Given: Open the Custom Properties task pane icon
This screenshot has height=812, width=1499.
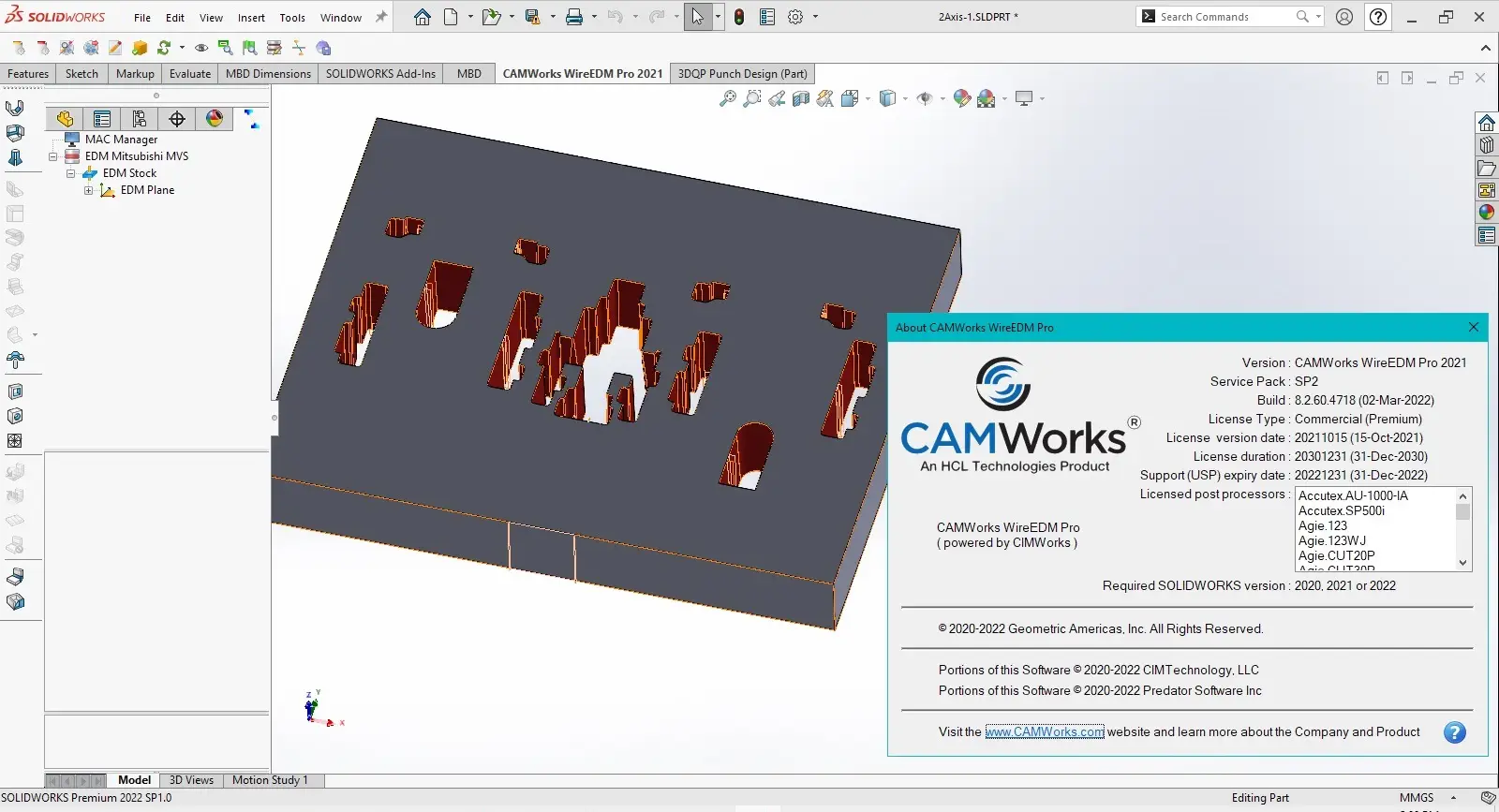Looking at the screenshot, I should tap(1487, 235).
